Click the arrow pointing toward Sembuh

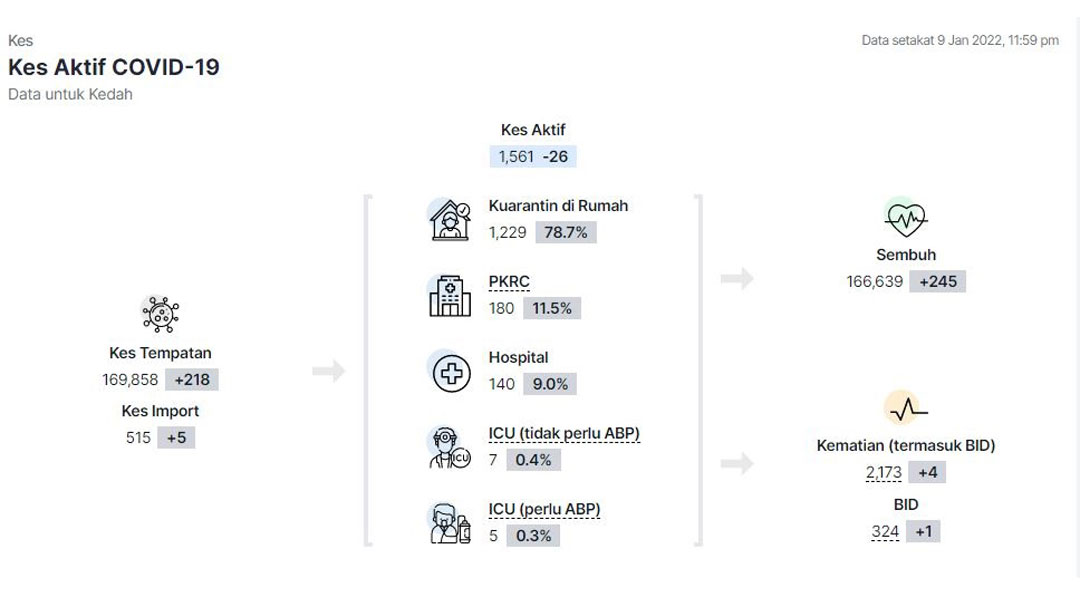pos(737,279)
